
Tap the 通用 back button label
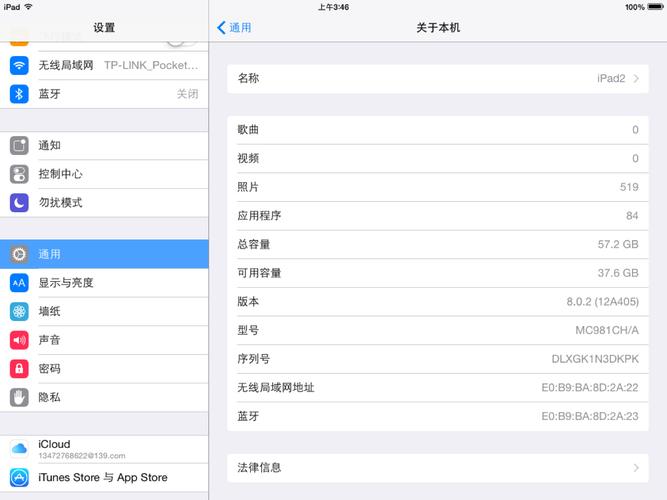point(240,28)
